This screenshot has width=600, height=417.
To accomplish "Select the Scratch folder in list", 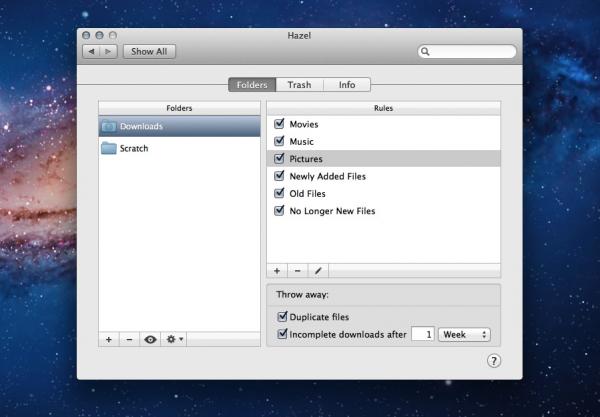I will pos(179,148).
